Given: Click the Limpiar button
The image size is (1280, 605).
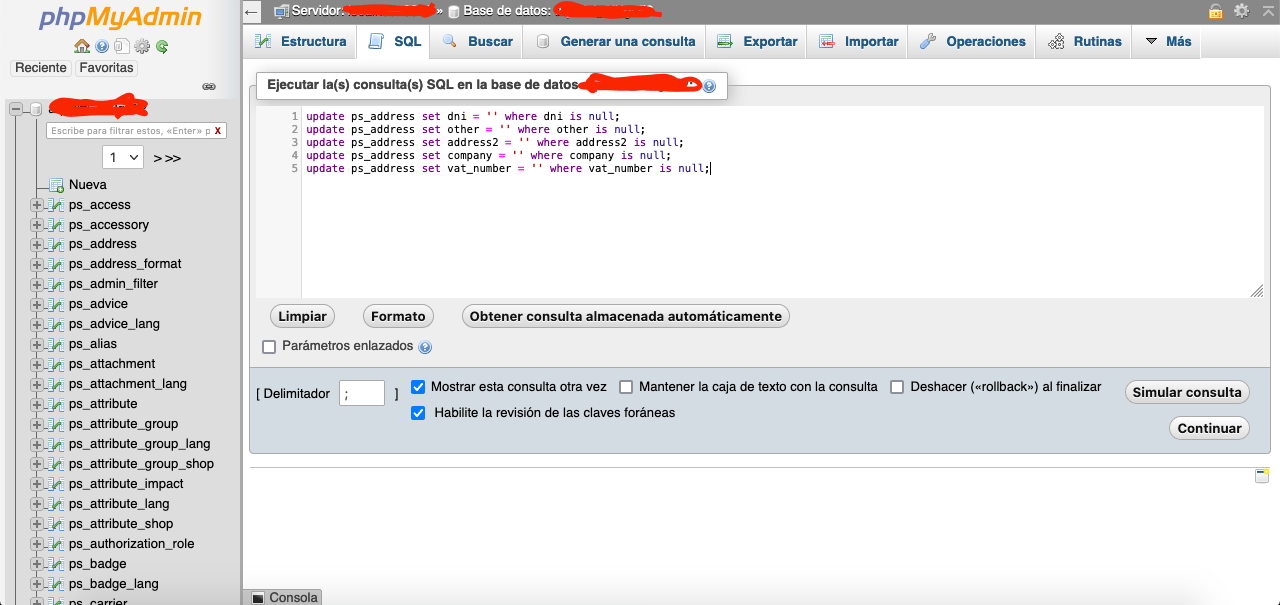Looking at the screenshot, I should coord(302,316).
